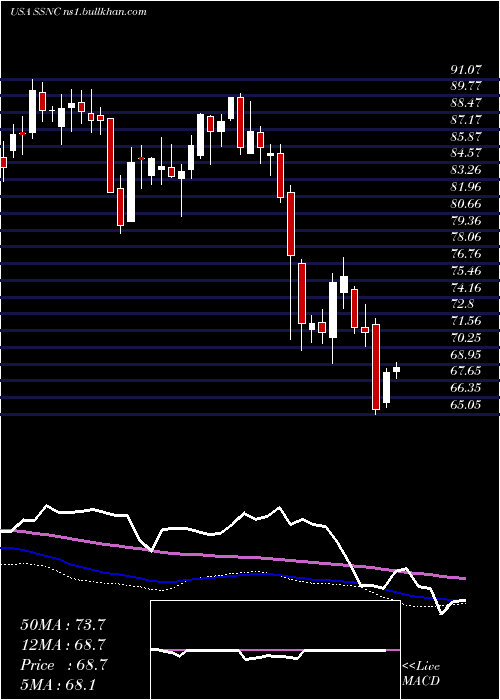Select the 67.65 price axis label
The width and height of the screenshot is (500, 700).
coord(466,371)
